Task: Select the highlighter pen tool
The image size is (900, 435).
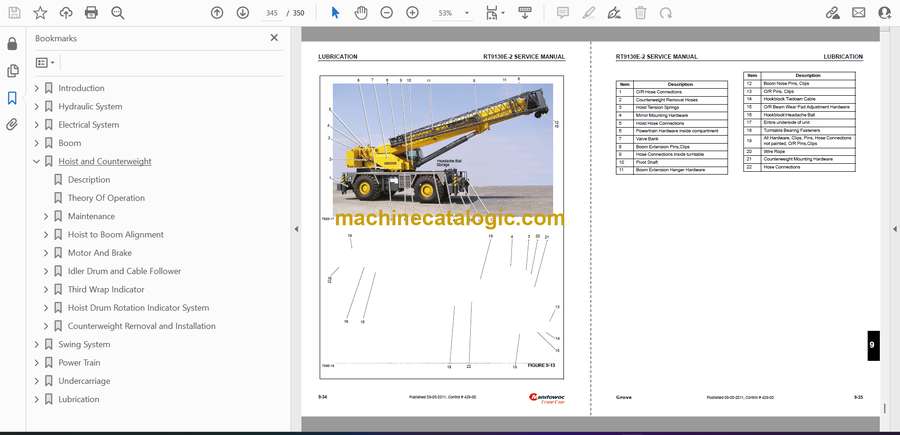Action: click(588, 13)
